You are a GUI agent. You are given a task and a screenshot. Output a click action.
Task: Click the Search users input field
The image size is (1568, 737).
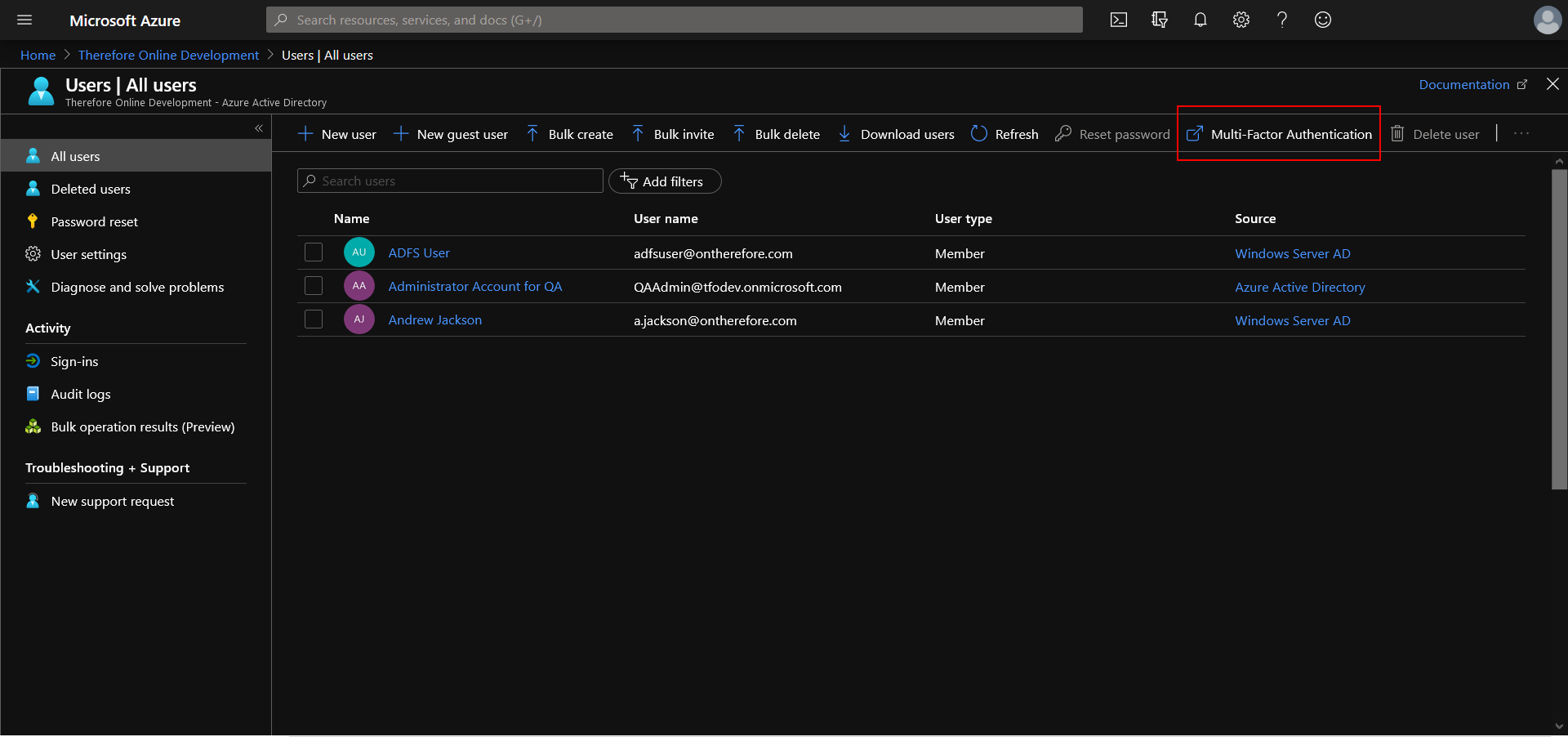point(449,181)
